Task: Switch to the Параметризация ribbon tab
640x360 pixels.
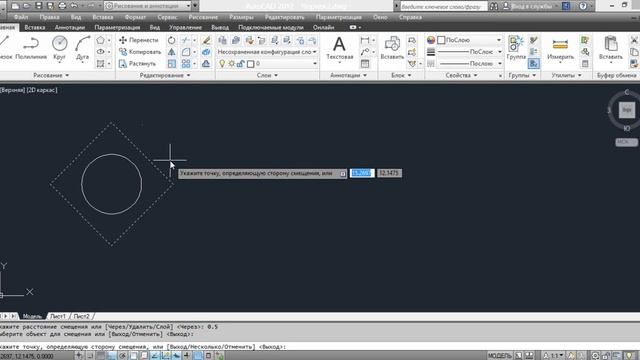Action: [117, 27]
